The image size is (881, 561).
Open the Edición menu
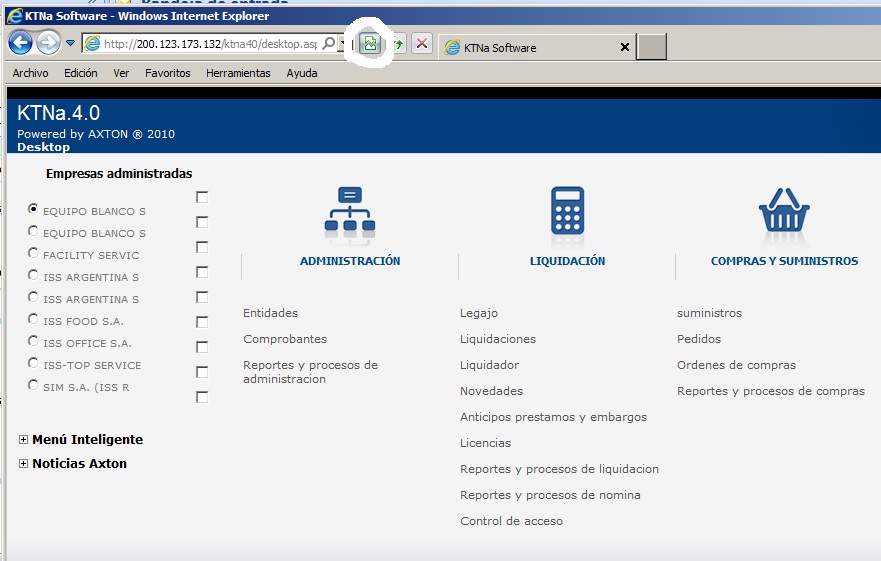click(x=80, y=73)
